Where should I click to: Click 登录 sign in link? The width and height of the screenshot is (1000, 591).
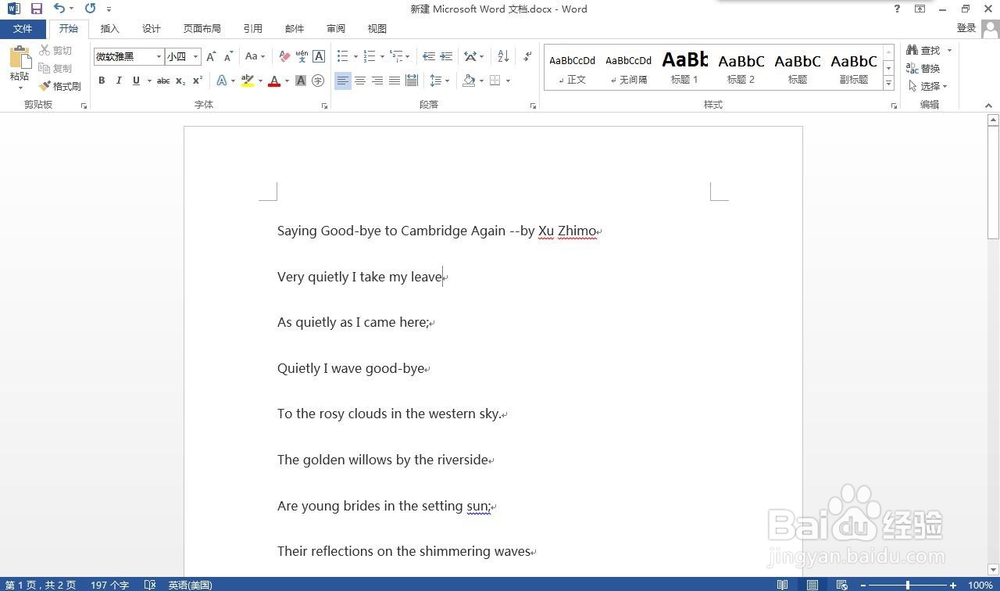pyautogui.click(x=966, y=28)
